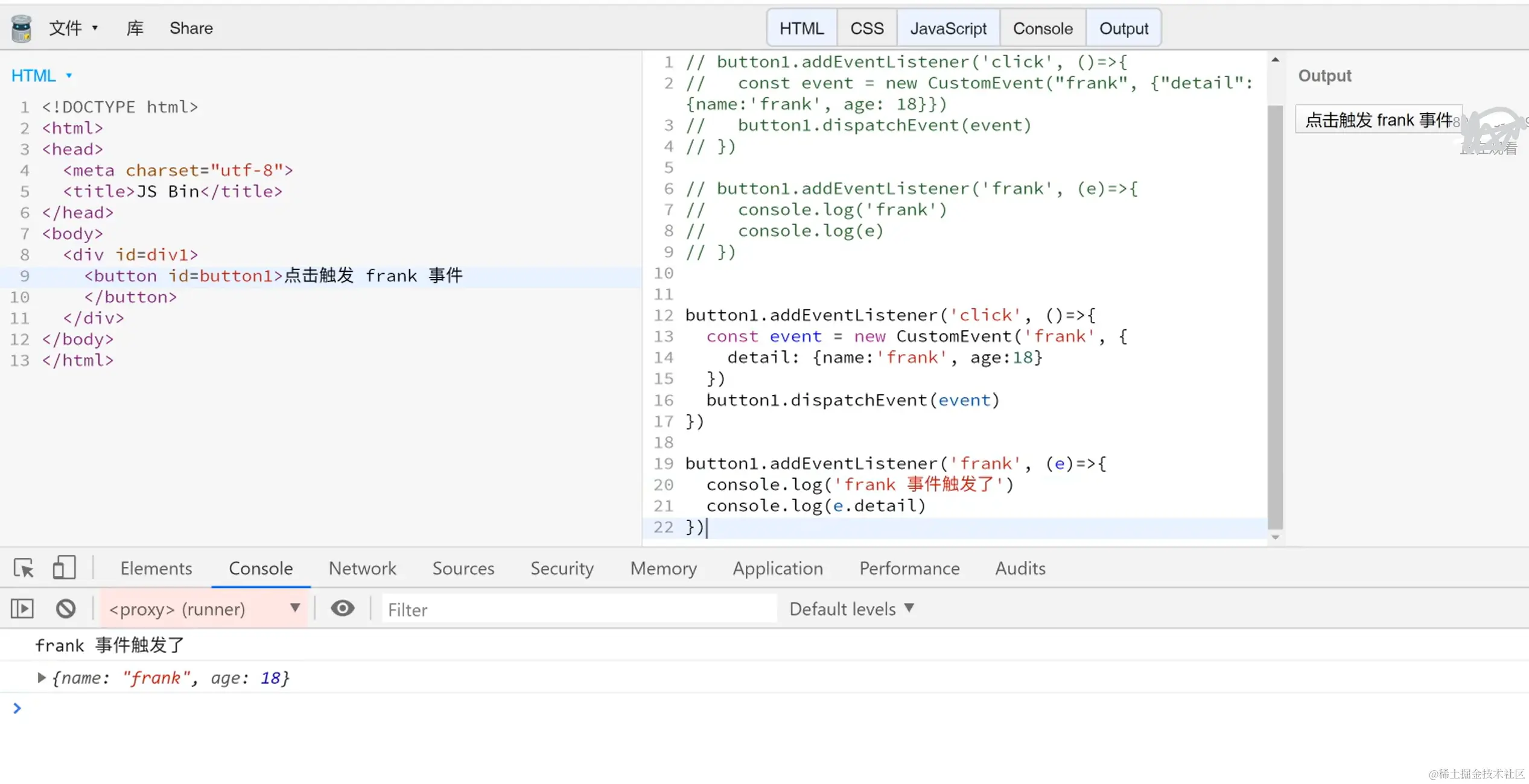This screenshot has width=1529, height=784.
Task: Toggle the HTML panel button
Action: pyautogui.click(x=801, y=28)
